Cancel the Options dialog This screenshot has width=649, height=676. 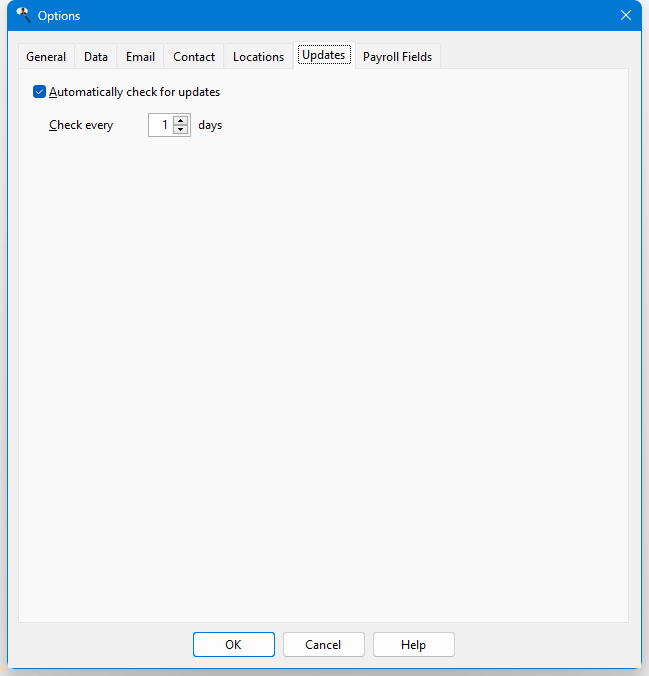coord(323,645)
